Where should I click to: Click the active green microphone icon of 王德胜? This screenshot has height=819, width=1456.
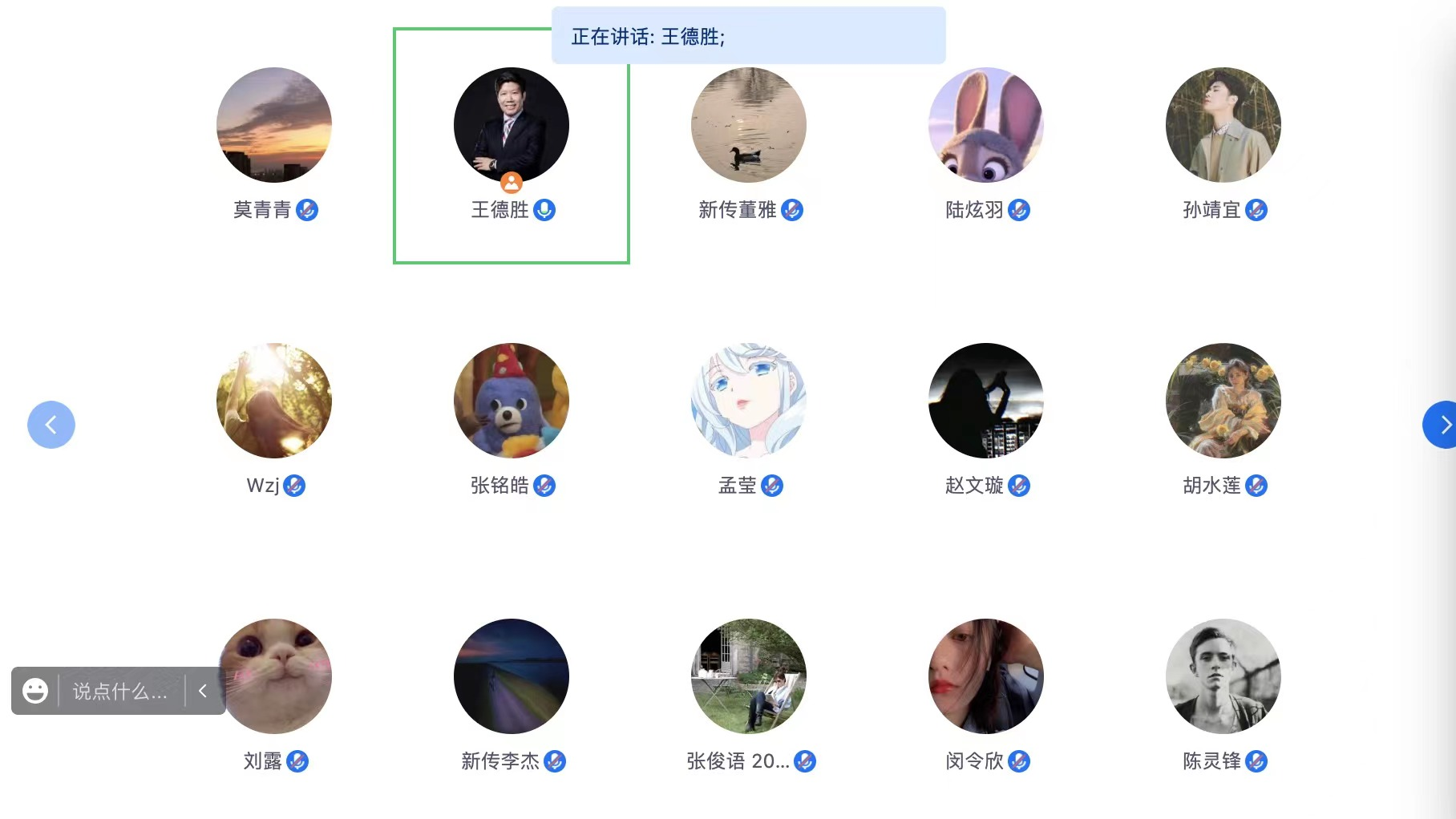pyautogui.click(x=544, y=210)
